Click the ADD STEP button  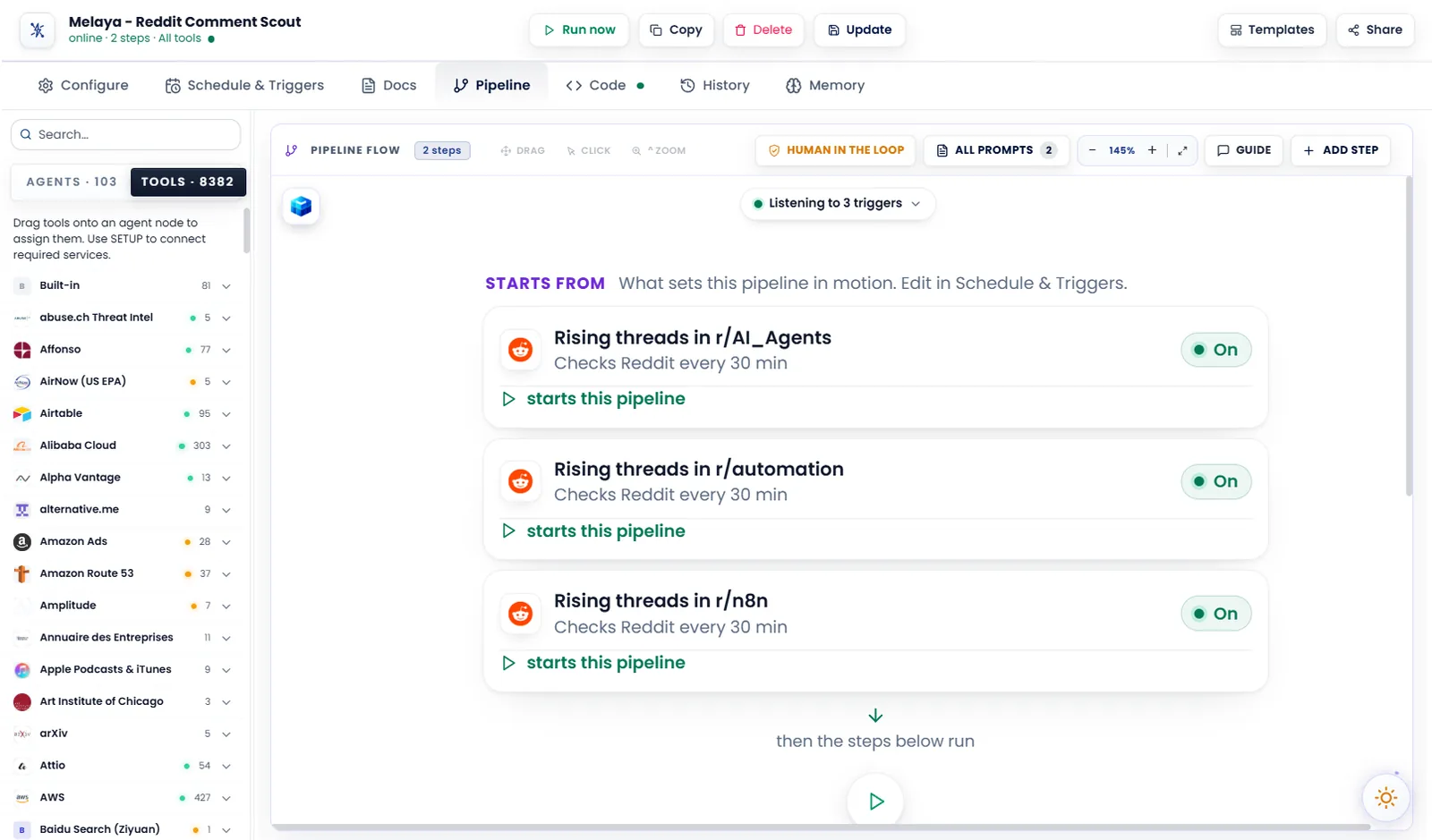(1341, 150)
